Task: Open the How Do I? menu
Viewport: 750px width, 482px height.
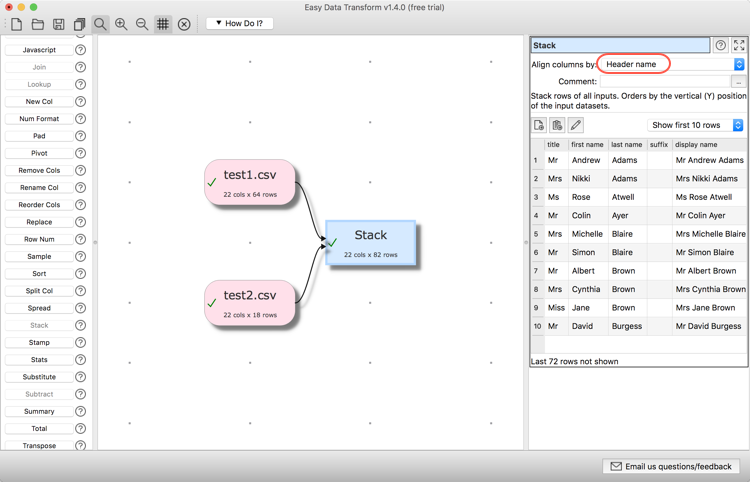Action: click(x=240, y=23)
